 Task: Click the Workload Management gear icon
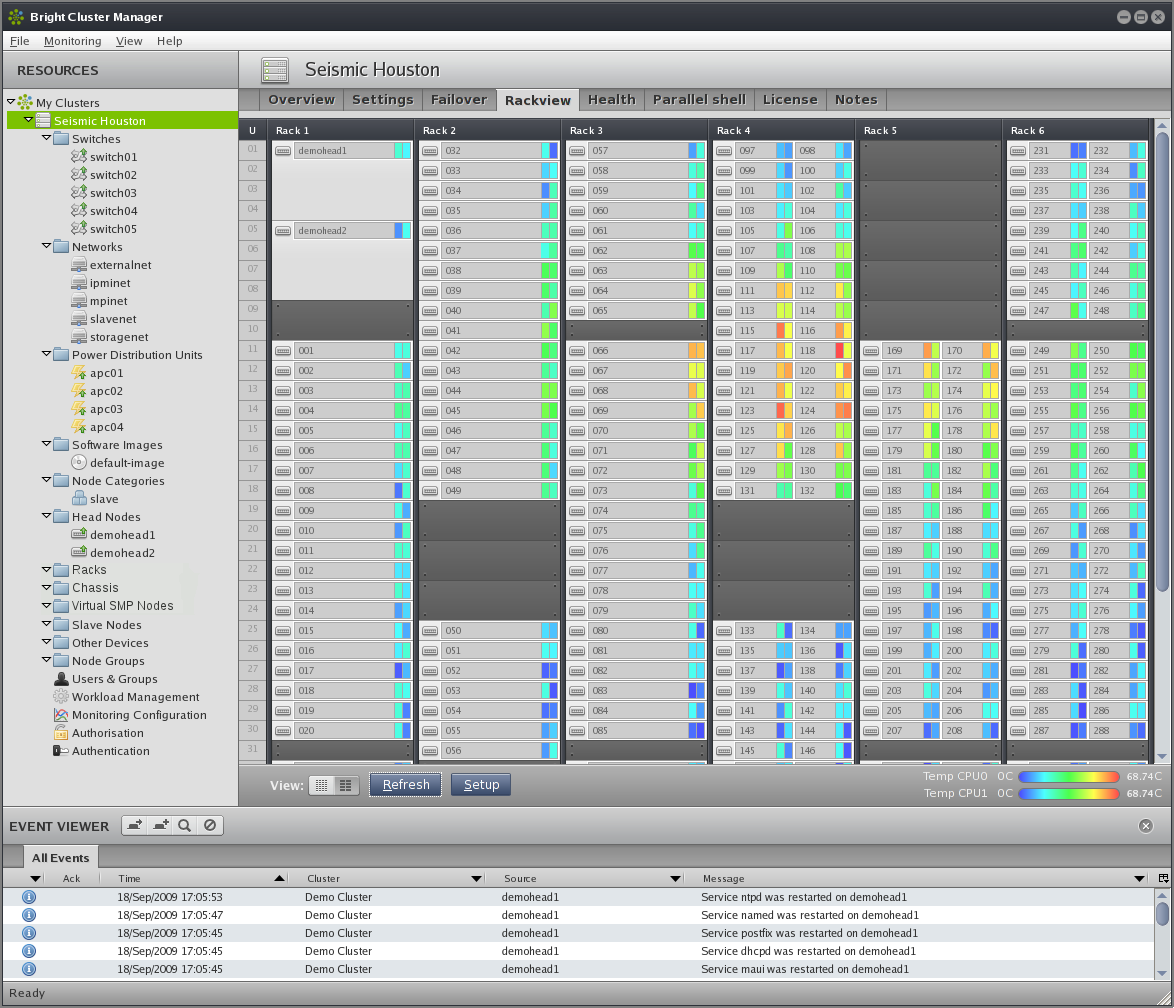pyautogui.click(x=61, y=696)
